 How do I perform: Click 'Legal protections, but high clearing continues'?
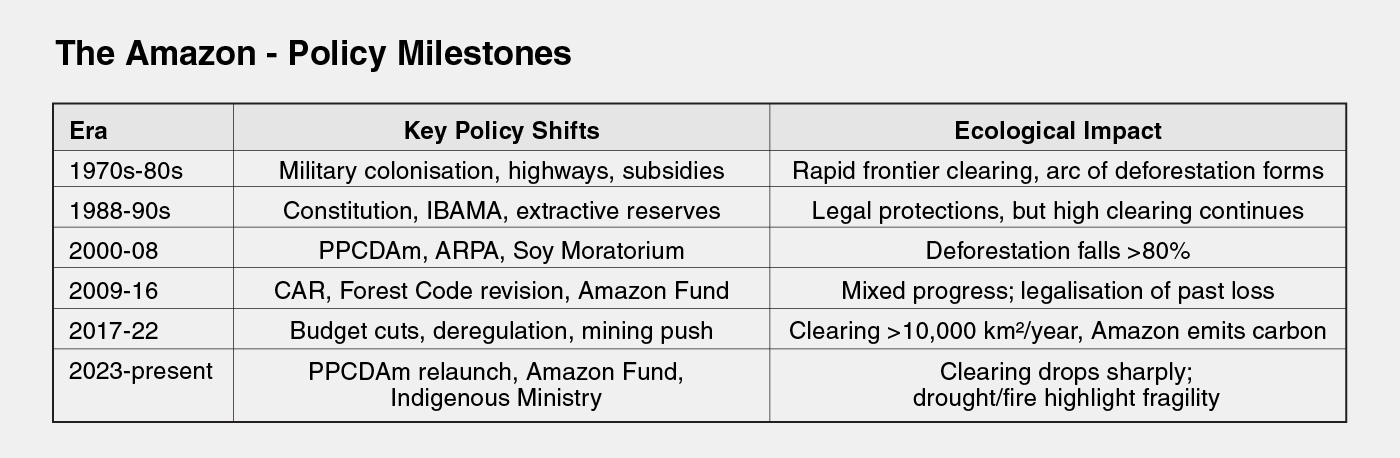(x=1057, y=211)
